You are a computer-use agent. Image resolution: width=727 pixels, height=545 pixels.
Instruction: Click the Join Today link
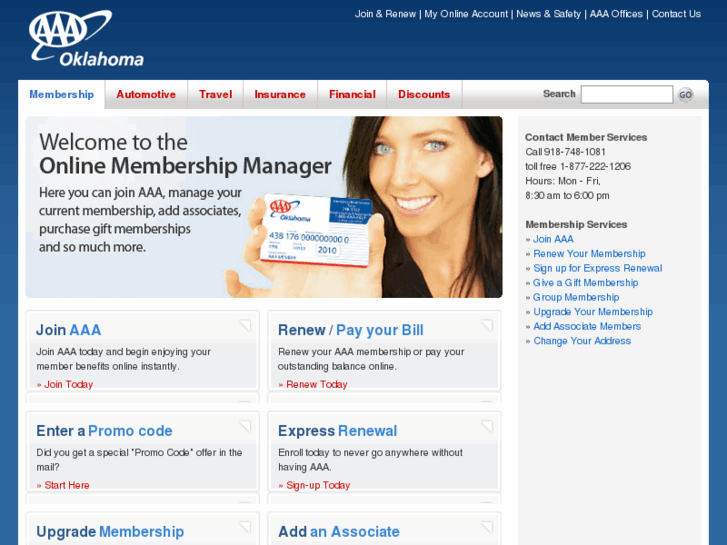69,384
